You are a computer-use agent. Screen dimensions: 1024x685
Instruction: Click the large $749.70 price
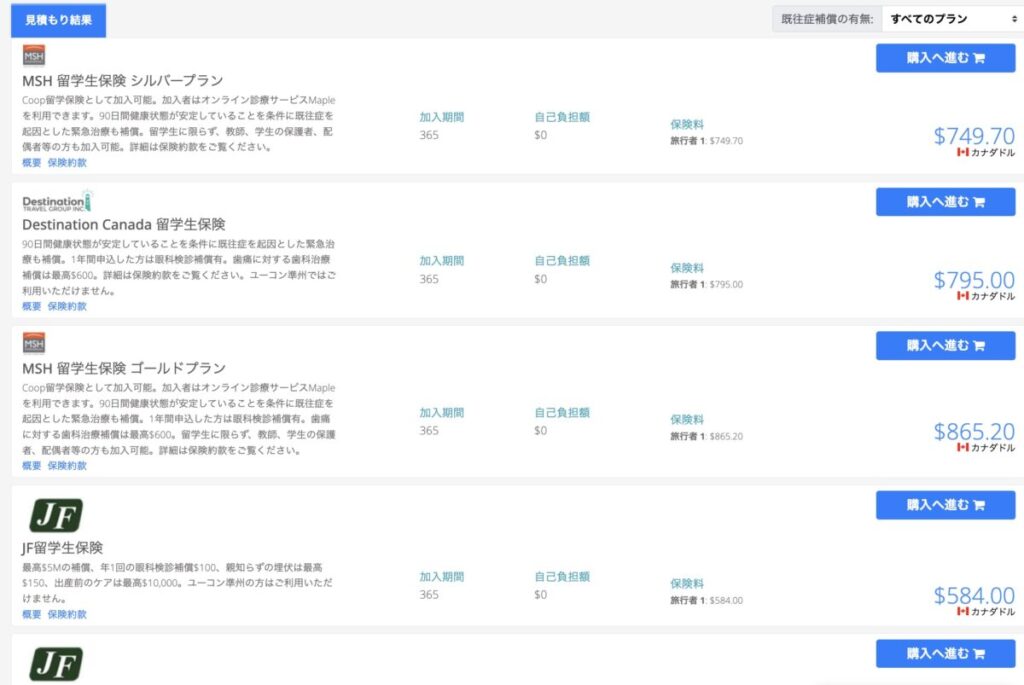pyautogui.click(x=974, y=136)
